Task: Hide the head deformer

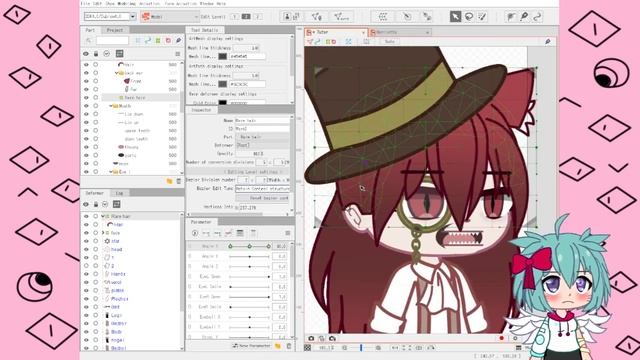Action: click(x=86, y=249)
